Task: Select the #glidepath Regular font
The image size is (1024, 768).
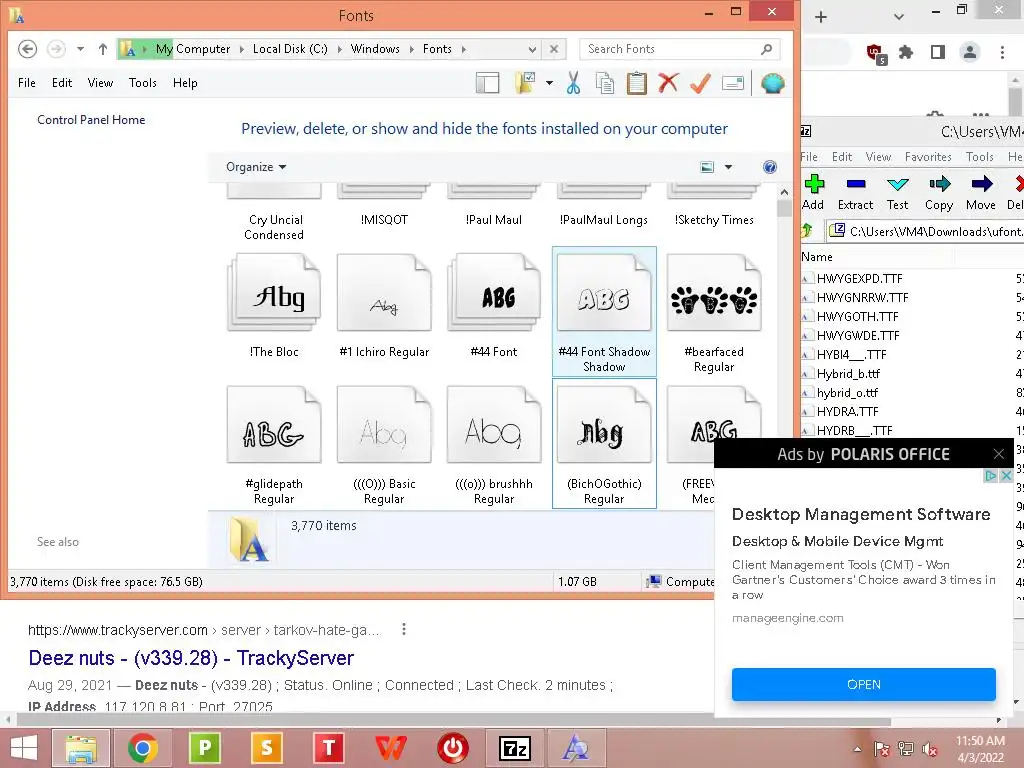Action: click(x=274, y=444)
